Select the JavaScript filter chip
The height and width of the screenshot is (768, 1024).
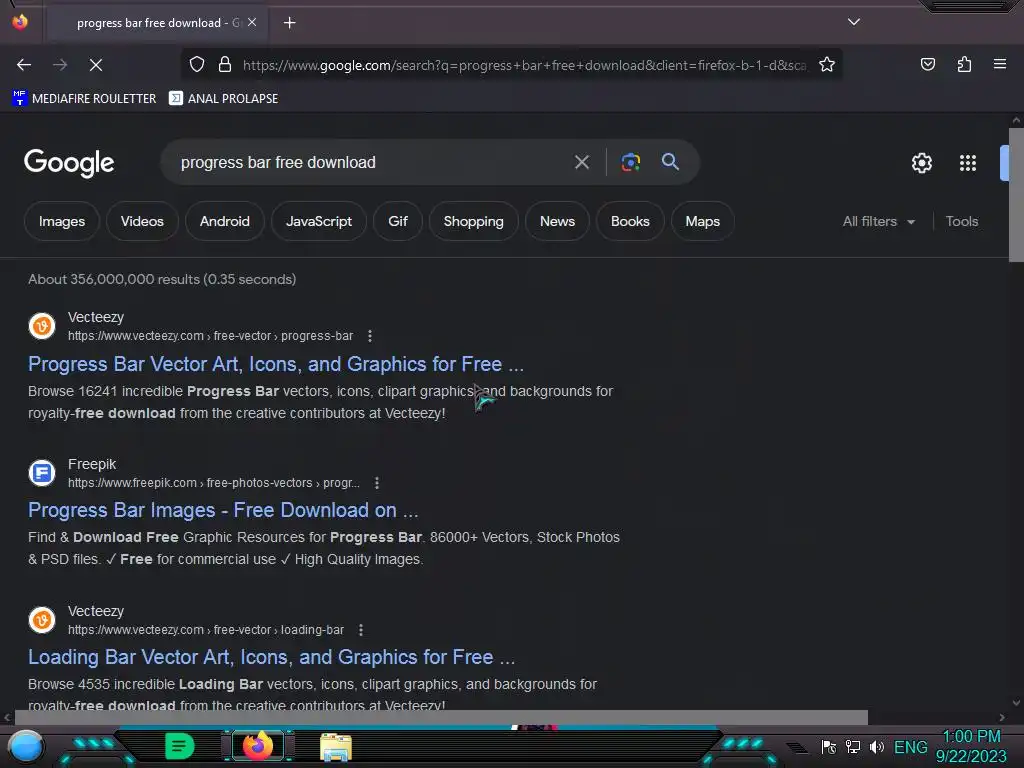(319, 221)
